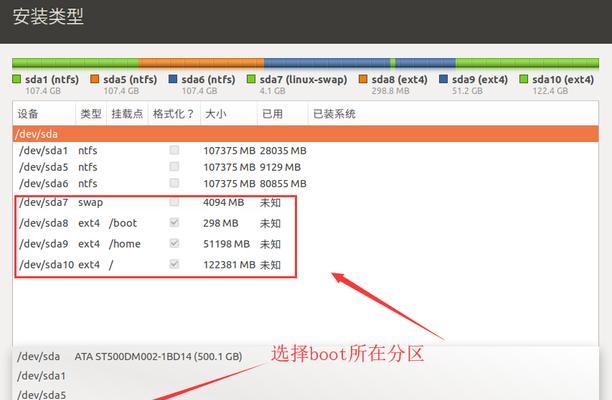The height and width of the screenshot is (400, 612).
Task: Choose /dev/sda5 in bootloader device dropdown
Action: (305, 393)
